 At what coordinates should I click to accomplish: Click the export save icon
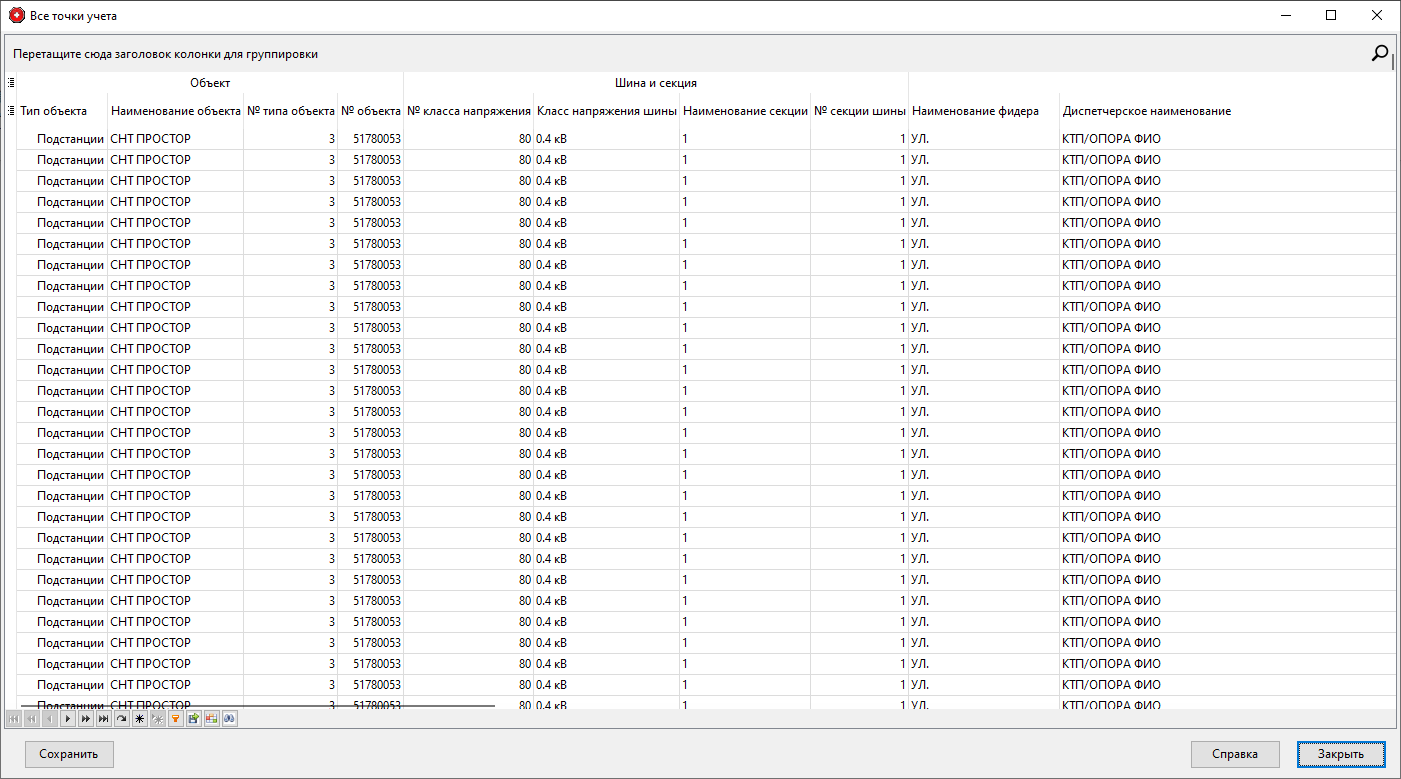[193, 718]
